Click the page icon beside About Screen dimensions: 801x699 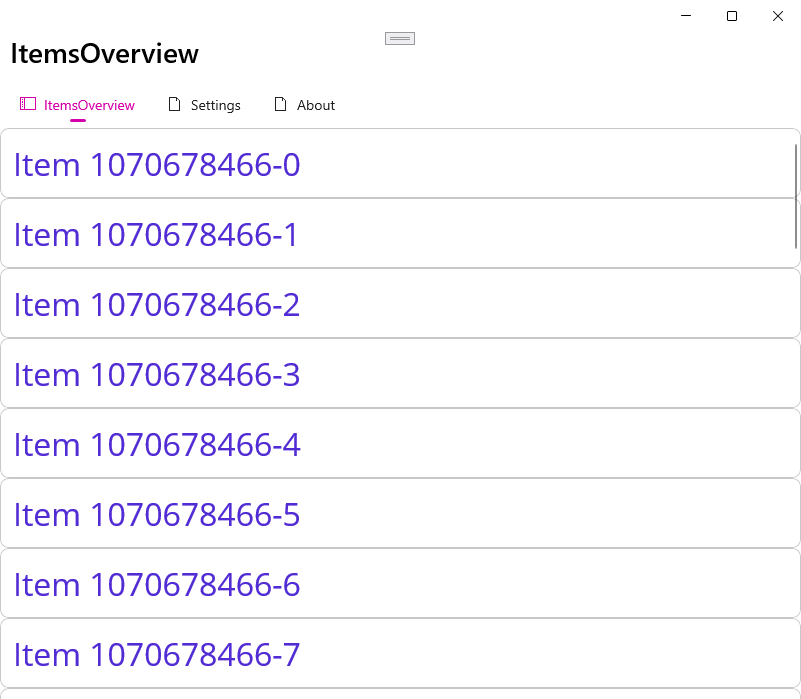click(280, 105)
